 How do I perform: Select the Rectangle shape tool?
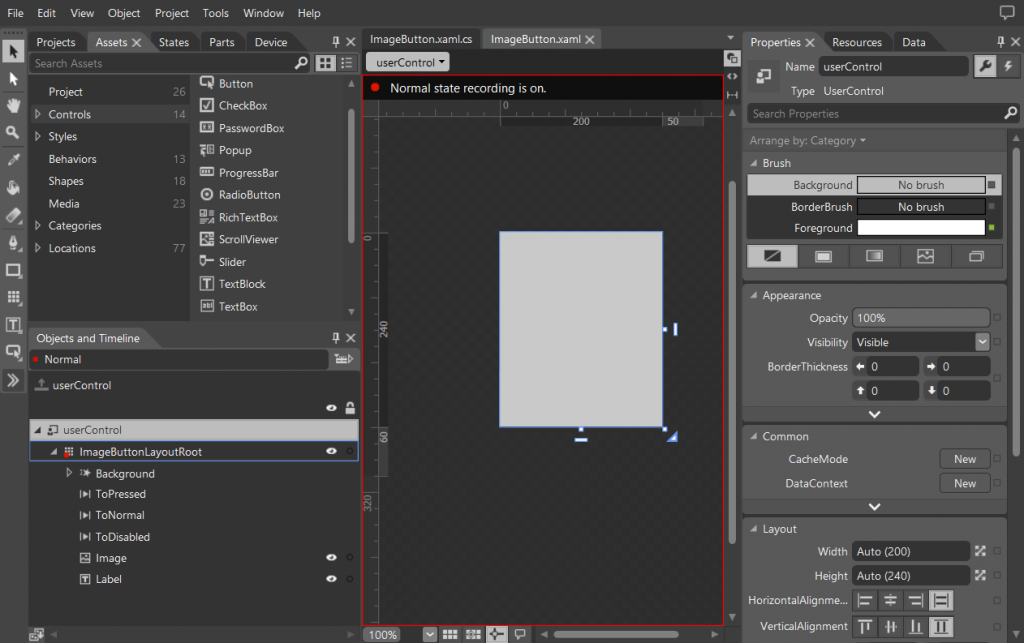(x=13, y=270)
